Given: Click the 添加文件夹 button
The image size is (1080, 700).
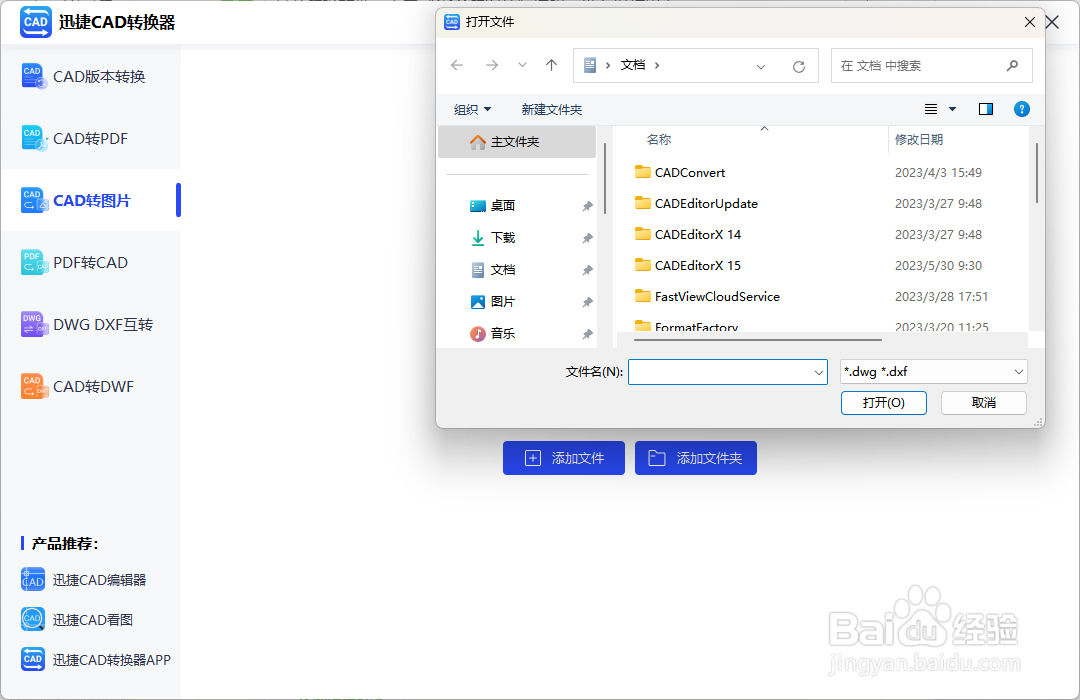Looking at the screenshot, I should click(x=696, y=458).
